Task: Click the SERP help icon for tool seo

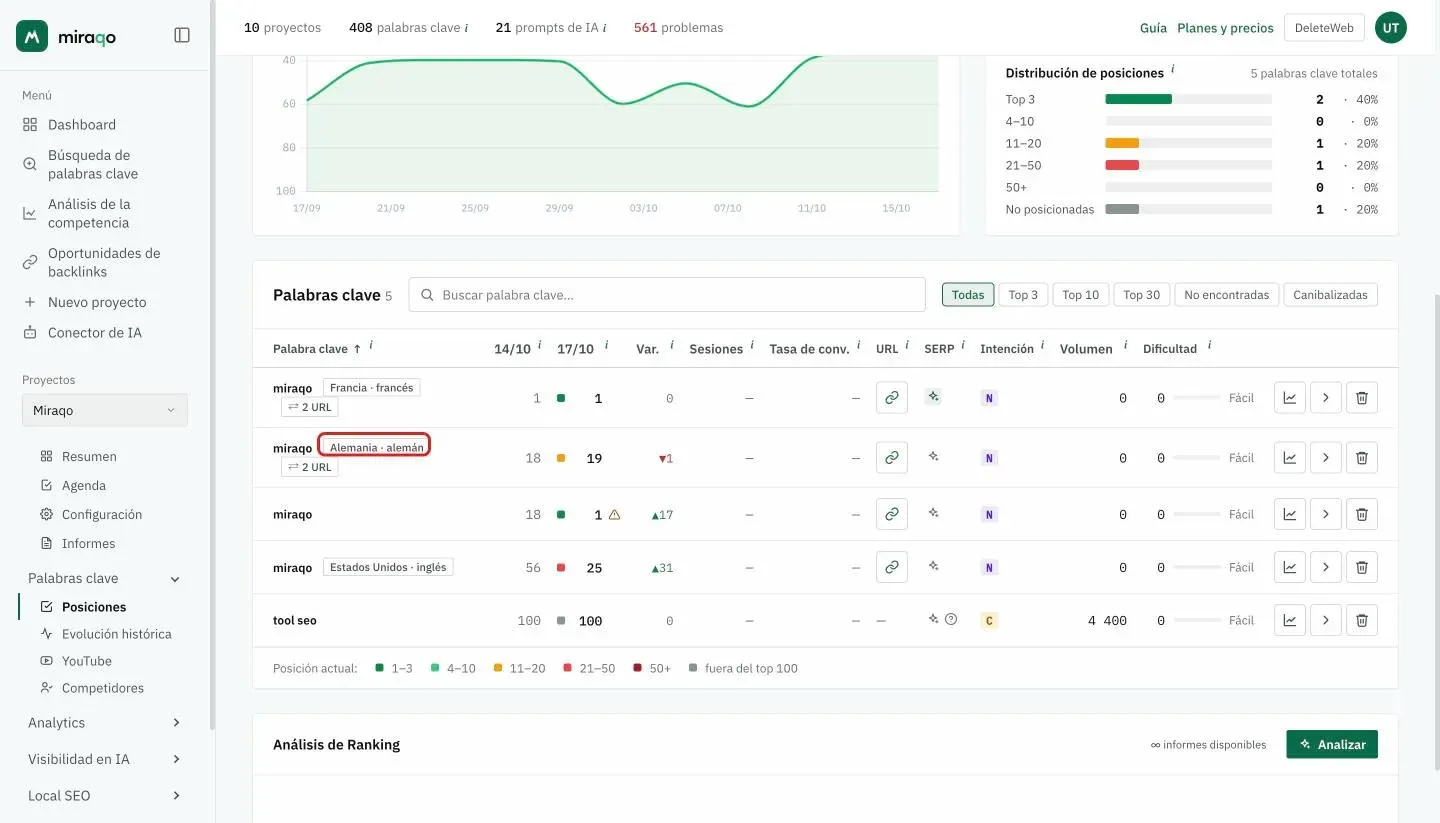Action: [x=951, y=619]
